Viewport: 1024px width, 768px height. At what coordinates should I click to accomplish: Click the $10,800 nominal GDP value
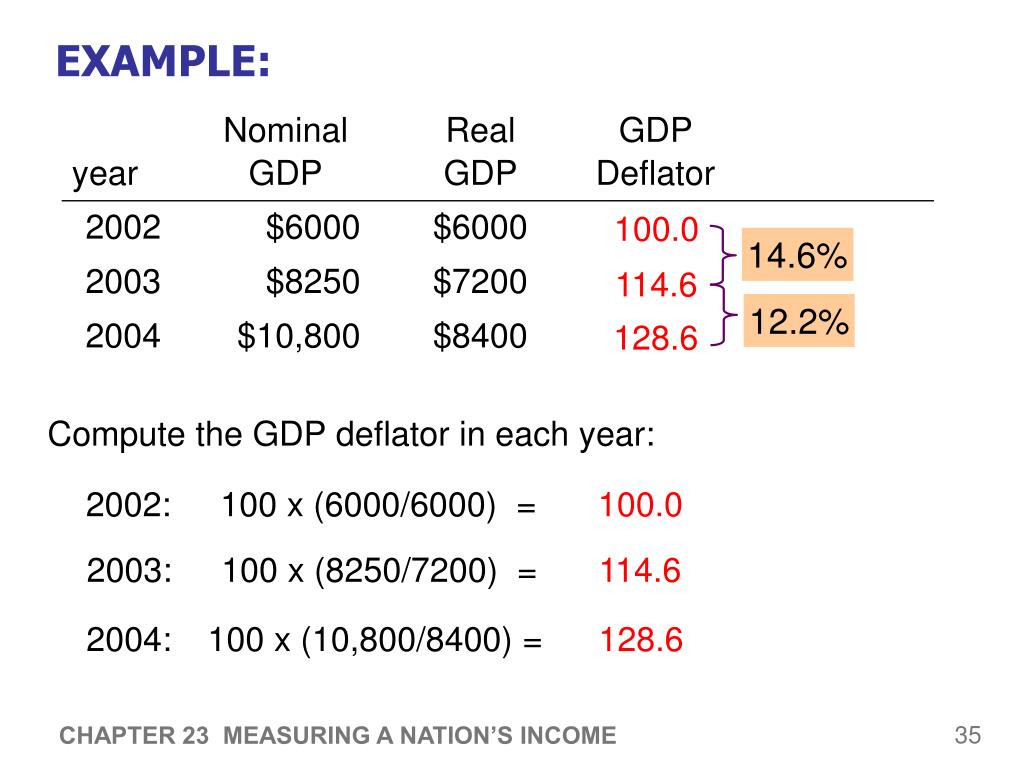tap(298, 337)
